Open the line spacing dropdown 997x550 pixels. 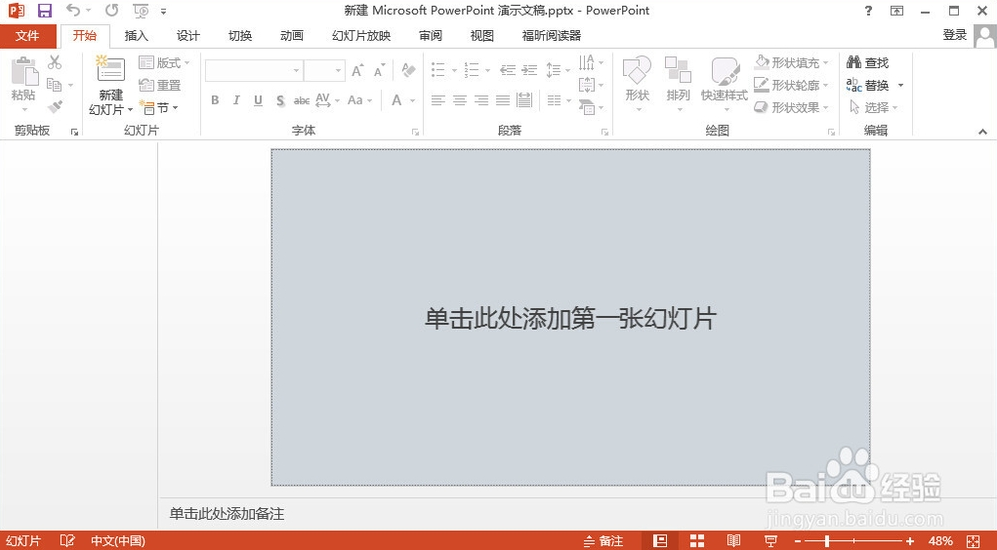coord(558,69)
